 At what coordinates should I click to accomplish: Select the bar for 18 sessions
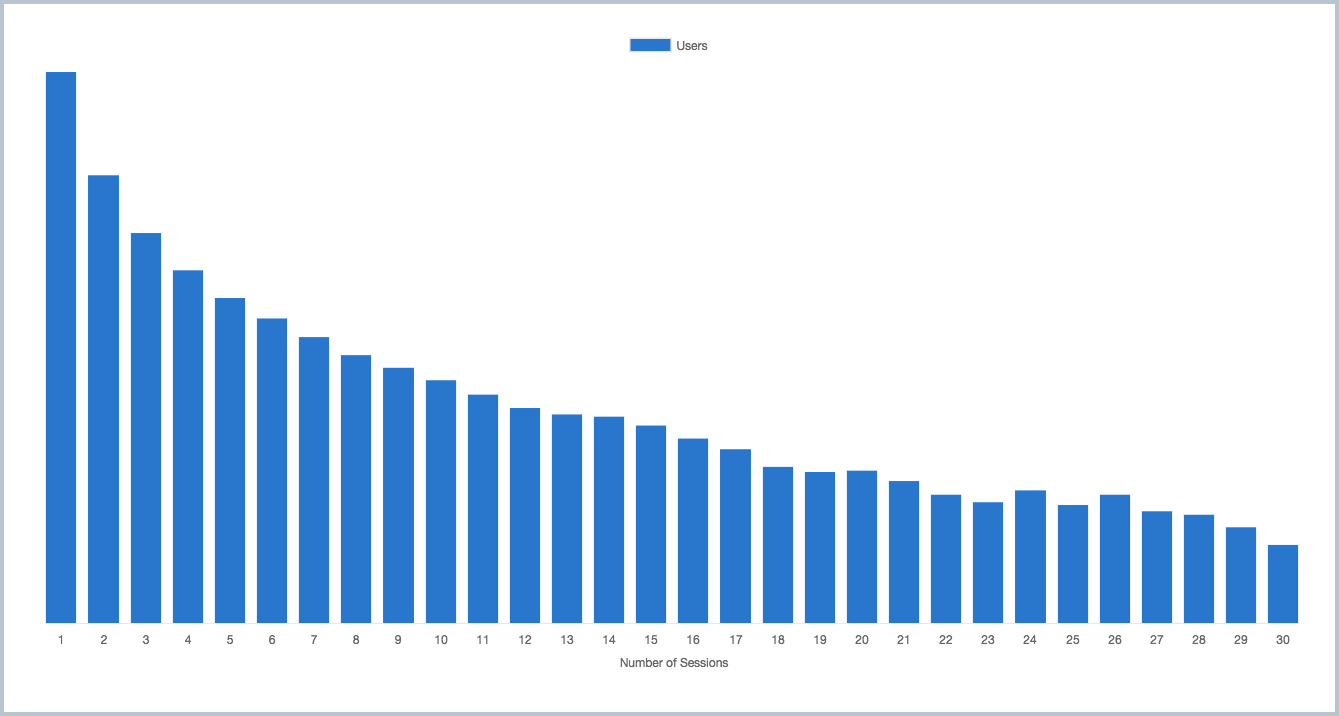pyautogui.click(x=778, y=545)
